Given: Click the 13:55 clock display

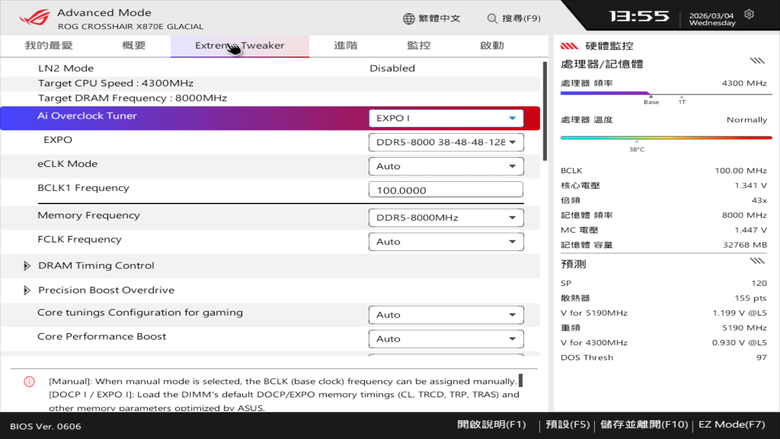Looking at the screenshot, I should (639, 16).
